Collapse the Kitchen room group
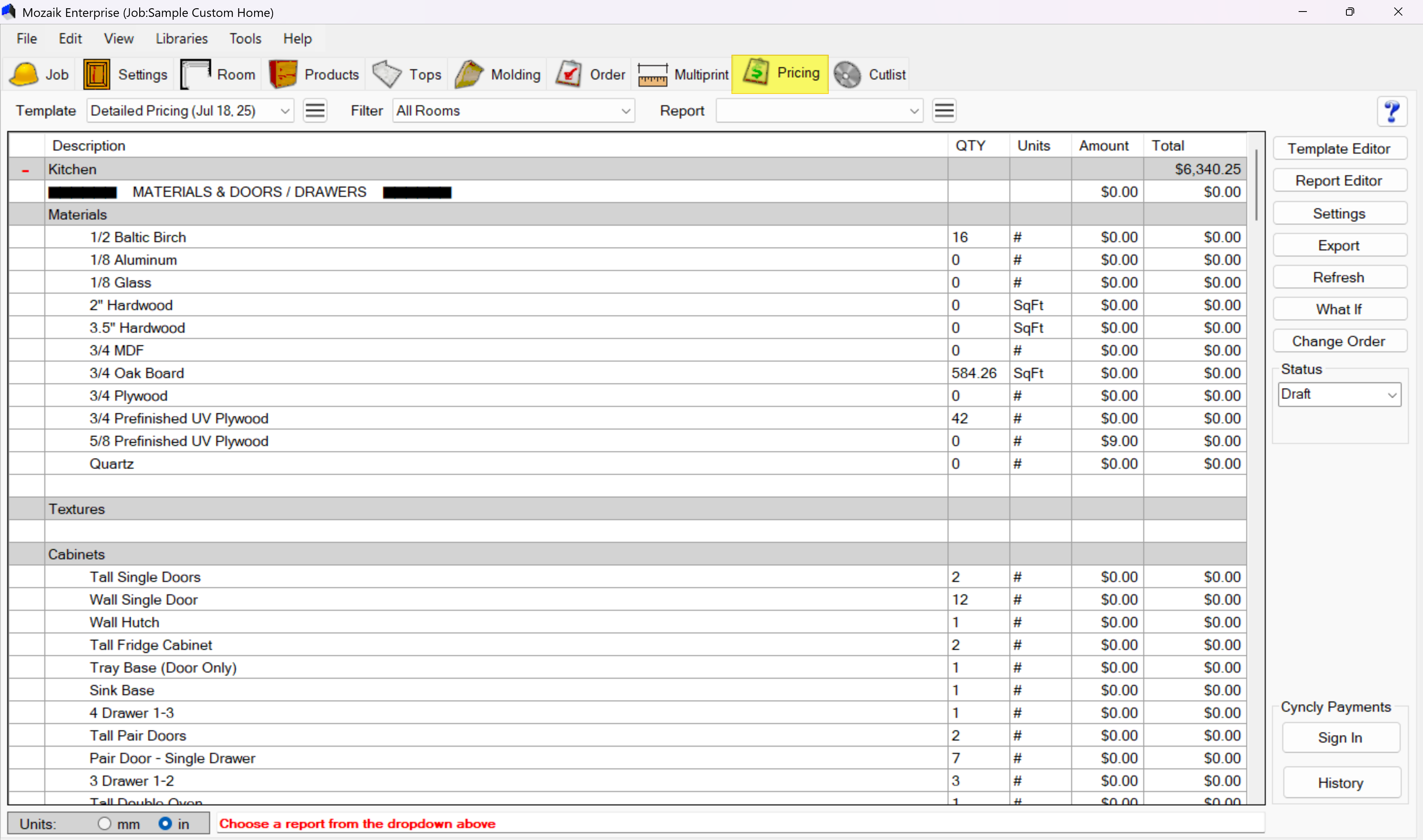 26,170
